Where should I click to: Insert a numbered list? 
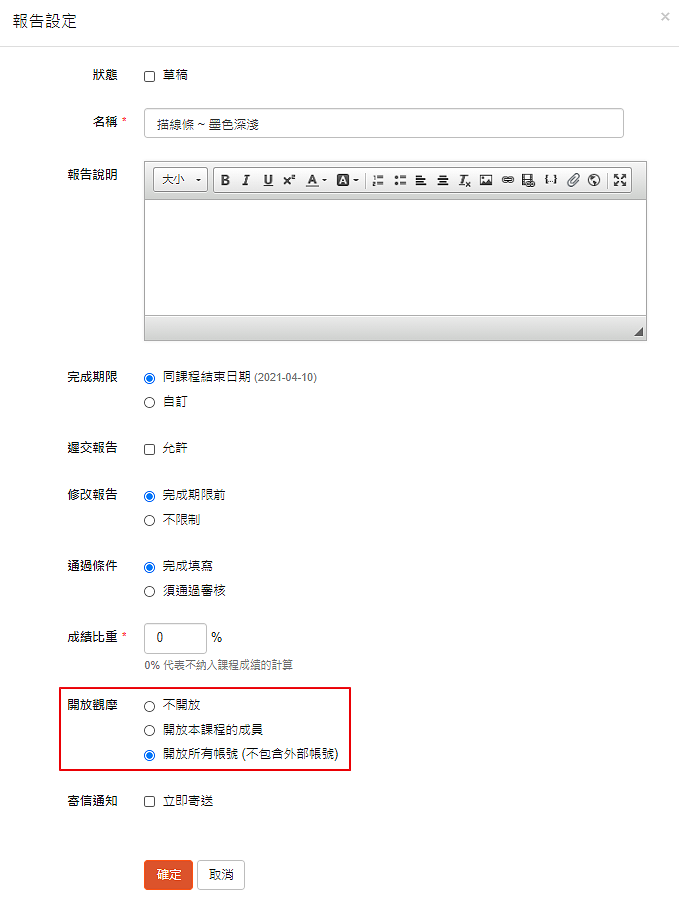(378, 180)
